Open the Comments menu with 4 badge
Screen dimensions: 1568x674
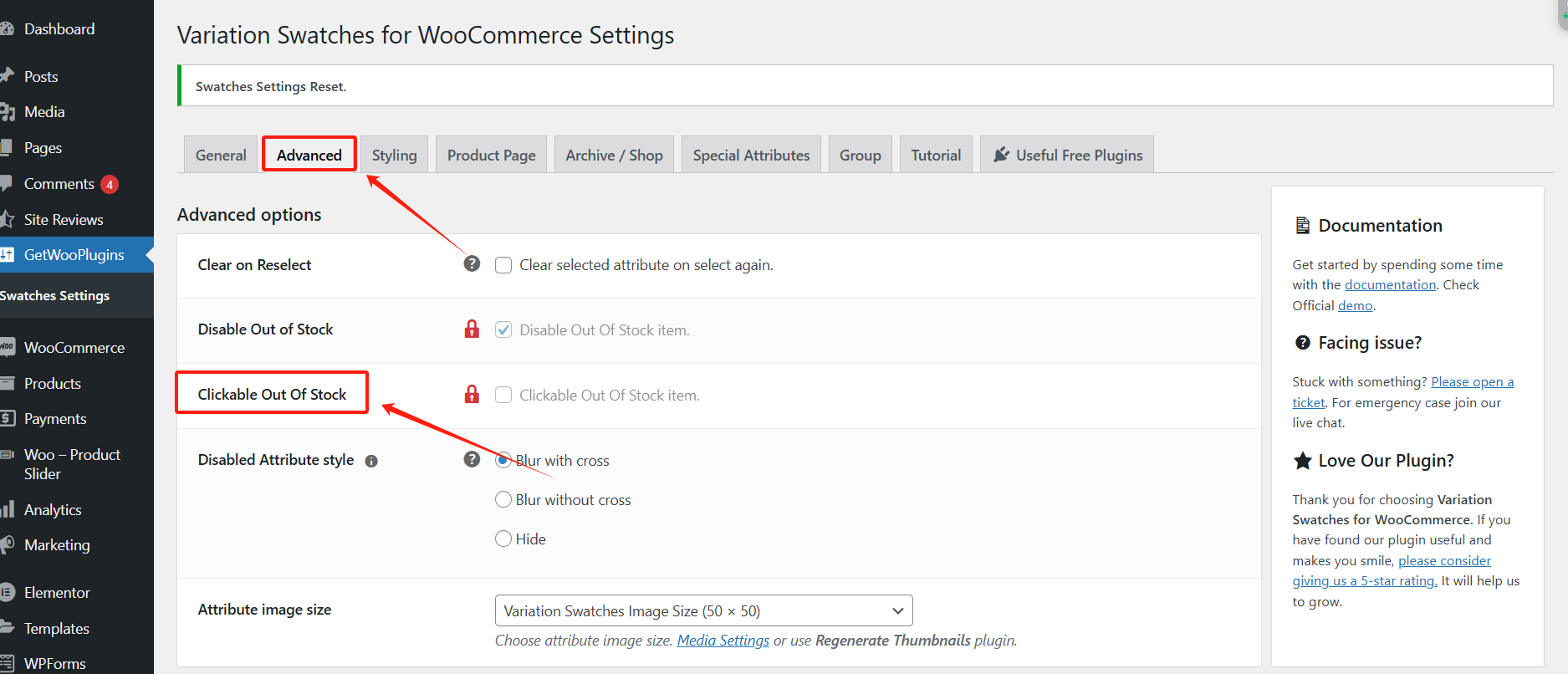point(59,184)
